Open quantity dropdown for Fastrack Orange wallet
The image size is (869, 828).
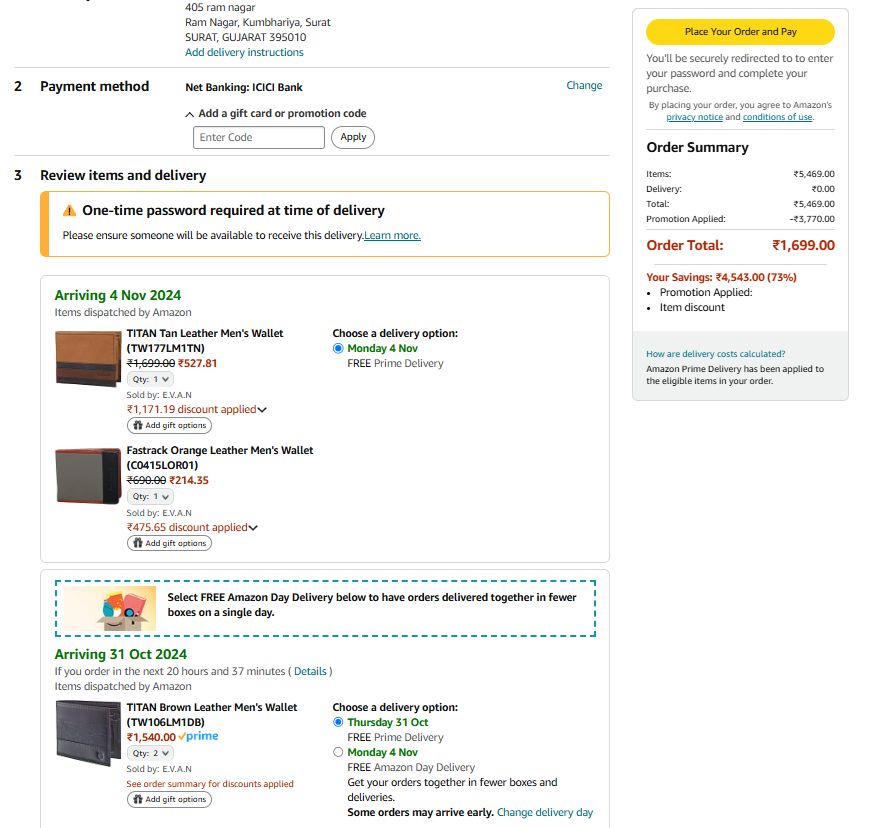point(150,497)
